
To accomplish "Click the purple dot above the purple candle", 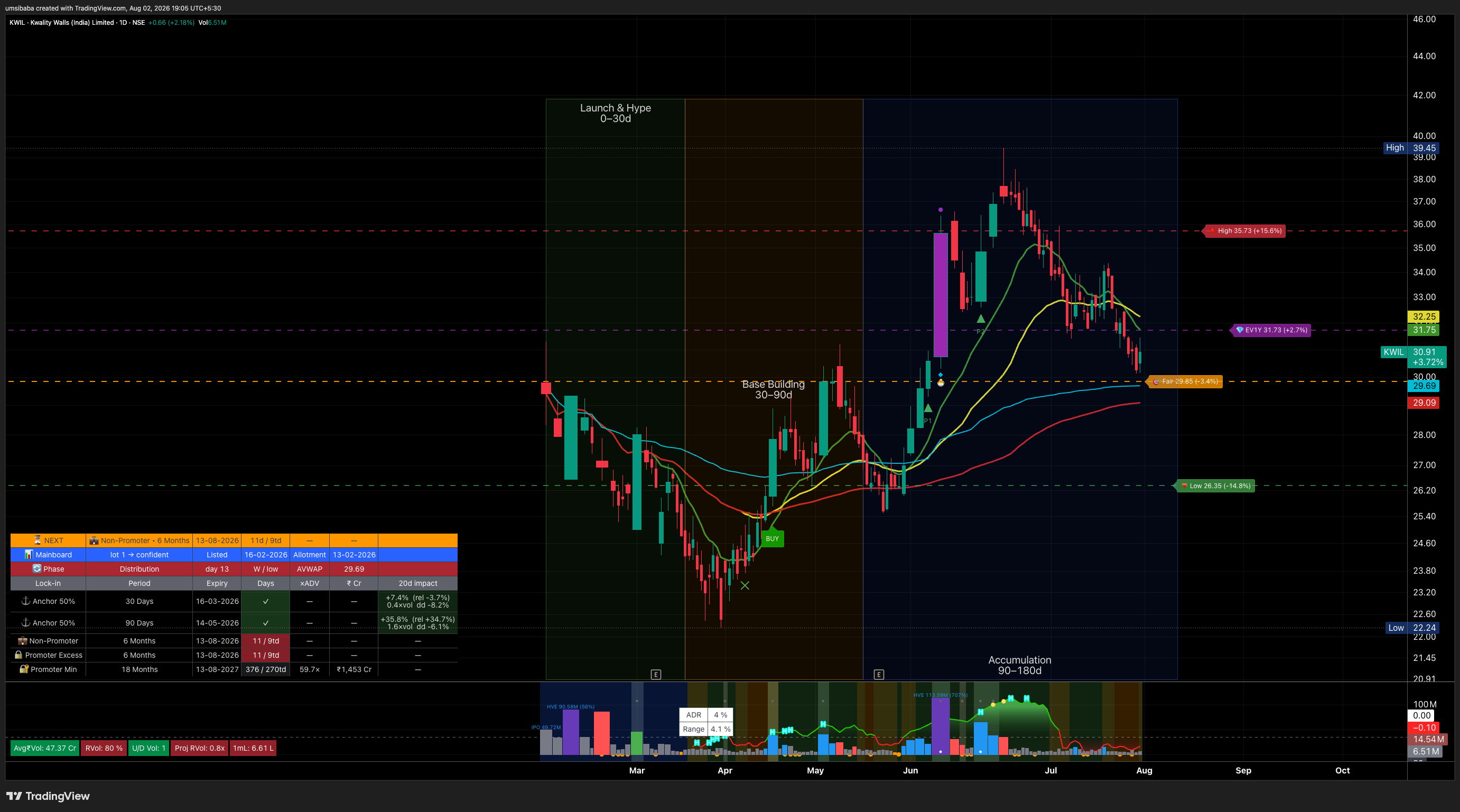I will (940, 210).
